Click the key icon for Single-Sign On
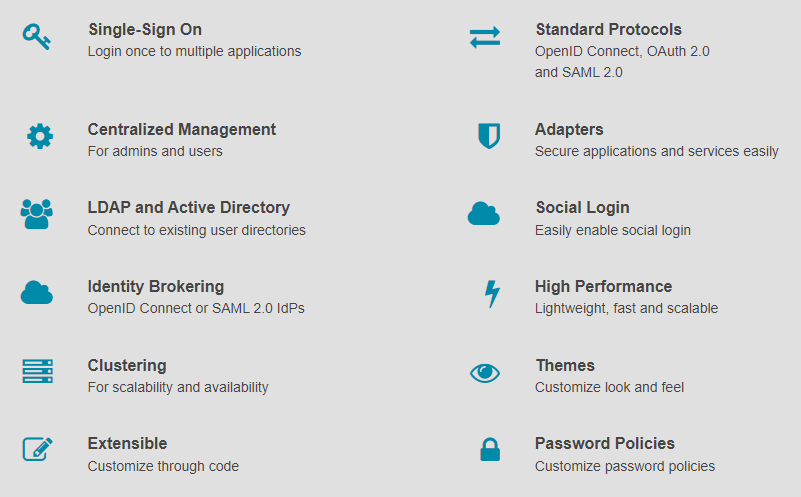Viewport: 801px width, 497px height. (x=36, y=37)
